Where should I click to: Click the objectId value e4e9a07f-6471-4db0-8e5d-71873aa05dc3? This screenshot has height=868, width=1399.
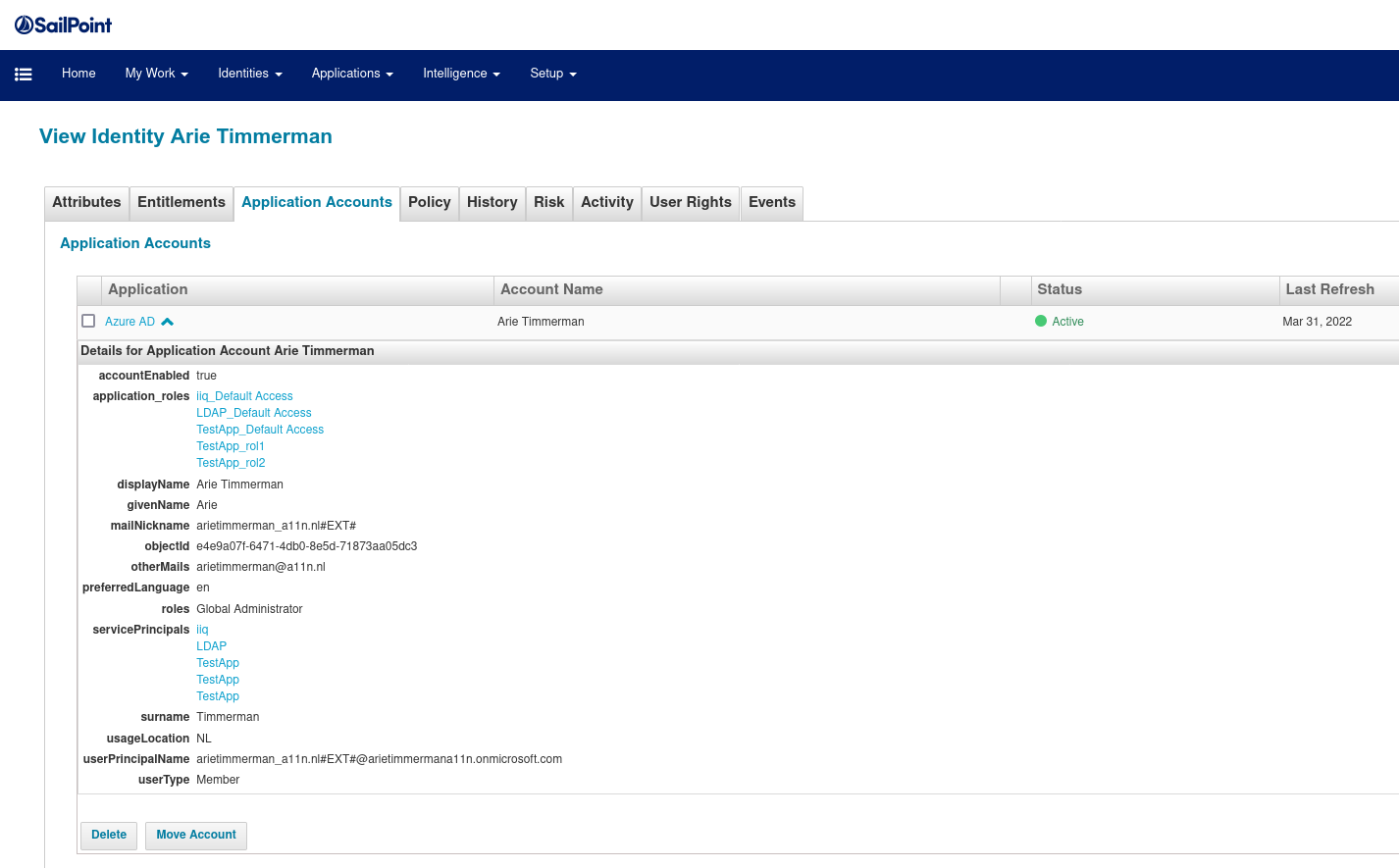(x=307, y=546)
